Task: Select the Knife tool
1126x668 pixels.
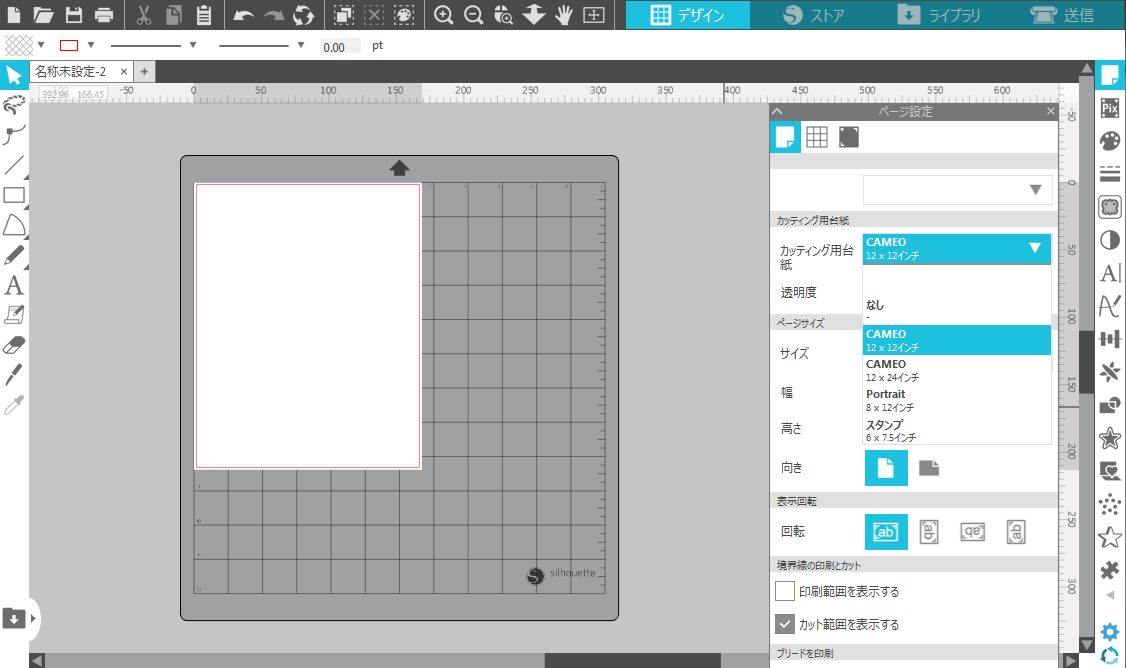Action: (x=14, y=375)
